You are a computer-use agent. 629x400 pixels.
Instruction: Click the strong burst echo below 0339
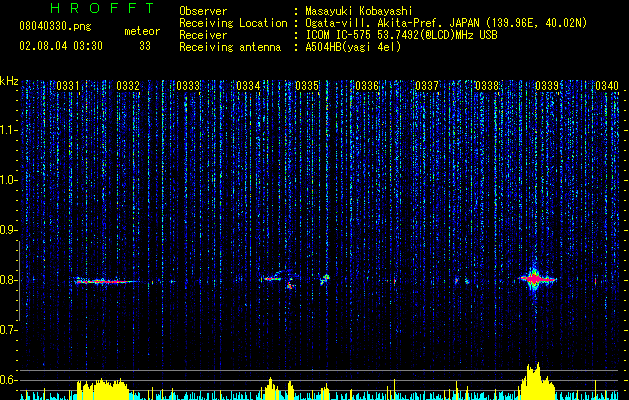click(x=535, y=278)
